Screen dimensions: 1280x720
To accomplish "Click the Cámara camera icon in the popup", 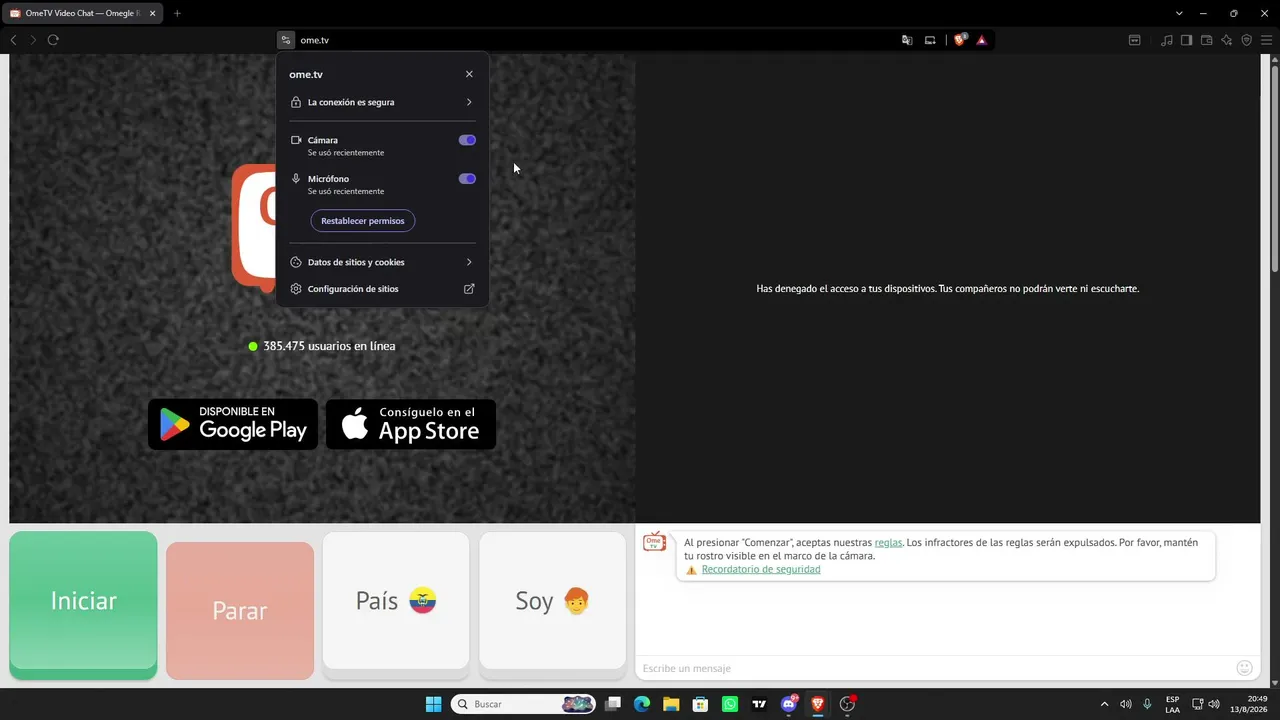I will 296,140.
